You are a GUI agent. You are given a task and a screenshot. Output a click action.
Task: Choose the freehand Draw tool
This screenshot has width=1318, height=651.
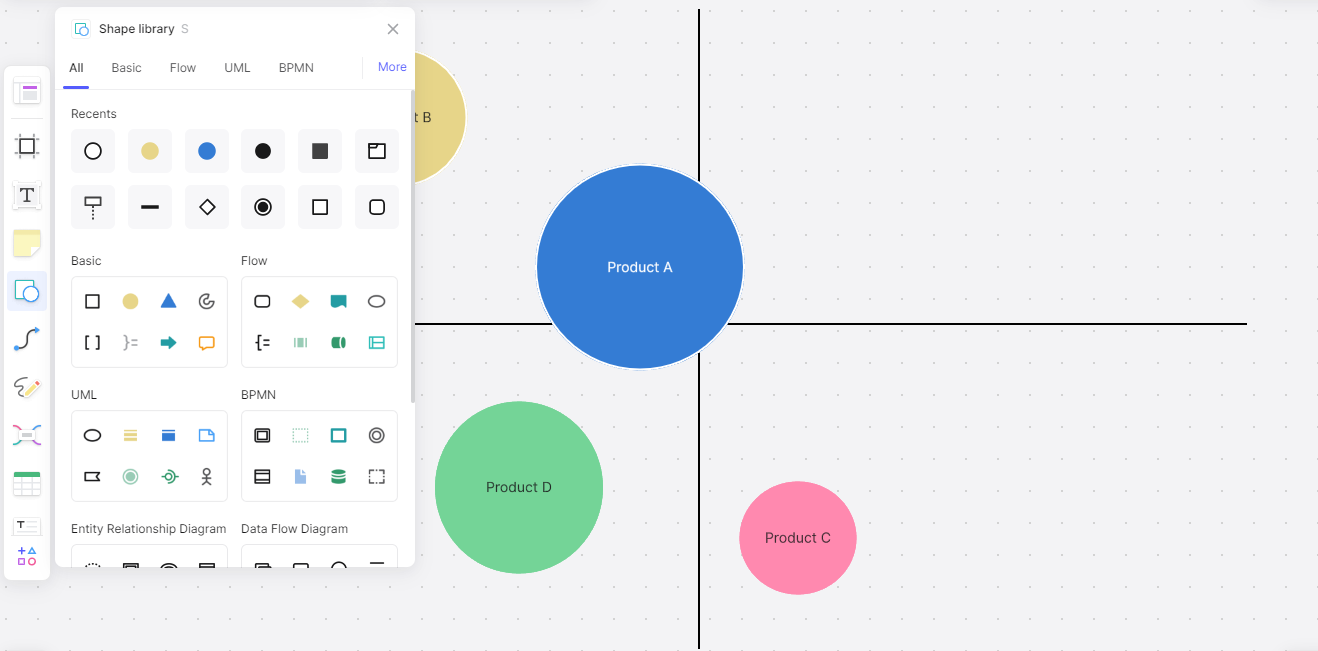click(27, 388)
